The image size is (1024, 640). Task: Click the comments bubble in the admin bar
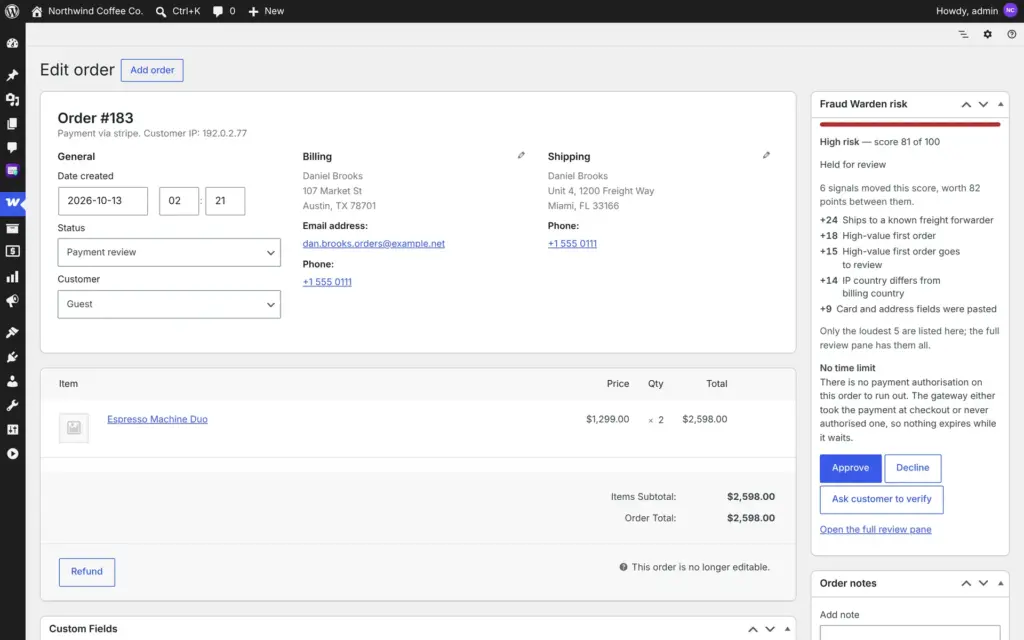(223, 11)
